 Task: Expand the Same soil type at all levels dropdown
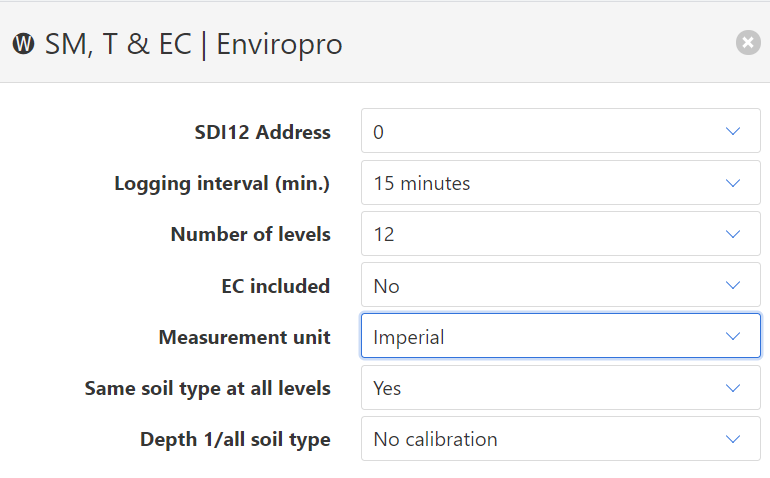pyautogui.click(x=560, y=388)
